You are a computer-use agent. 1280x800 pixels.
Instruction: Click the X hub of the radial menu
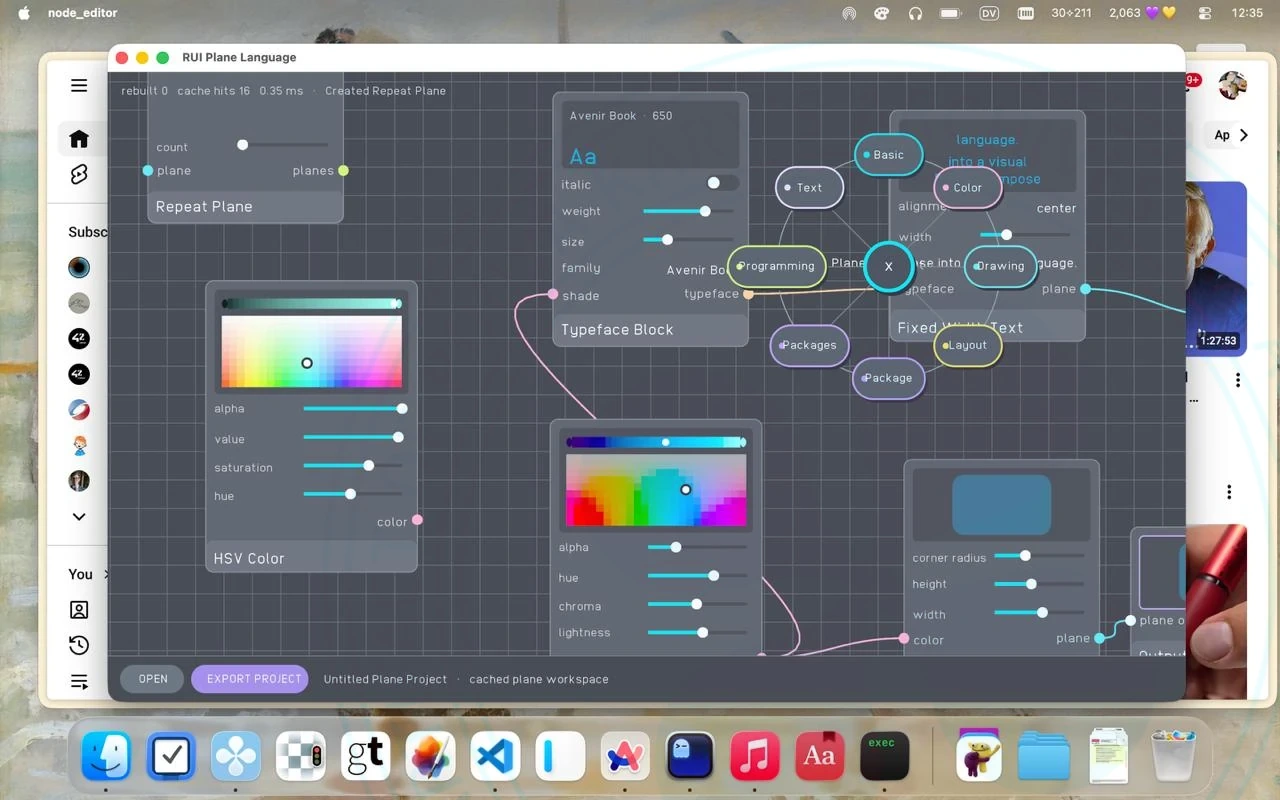click(888, 267)
